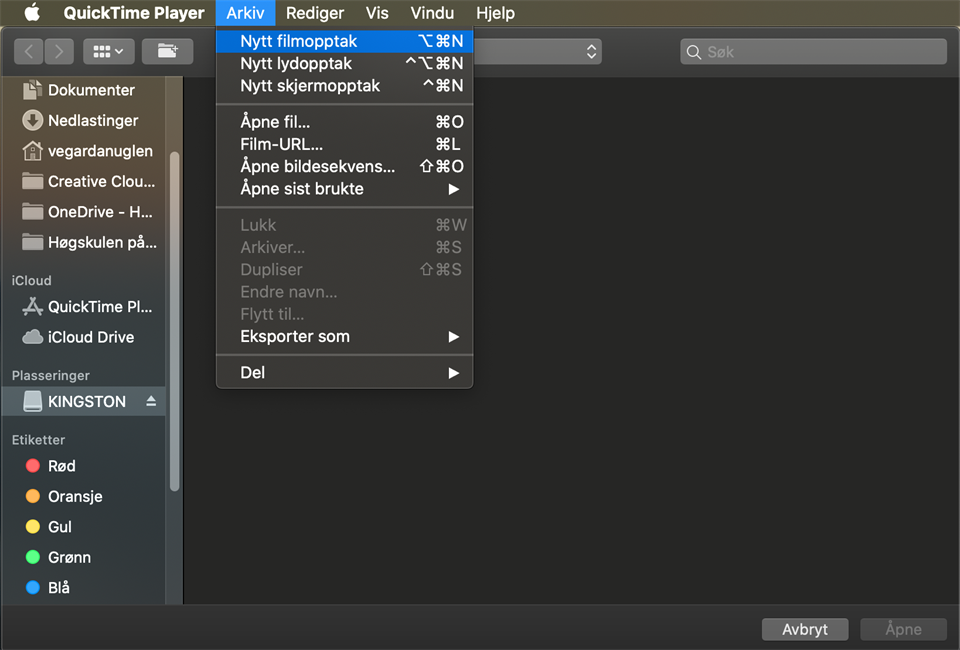Create a new folder with the folder icon
The image size is (960, 650).
pyautogui.click(x=167, y=51)
